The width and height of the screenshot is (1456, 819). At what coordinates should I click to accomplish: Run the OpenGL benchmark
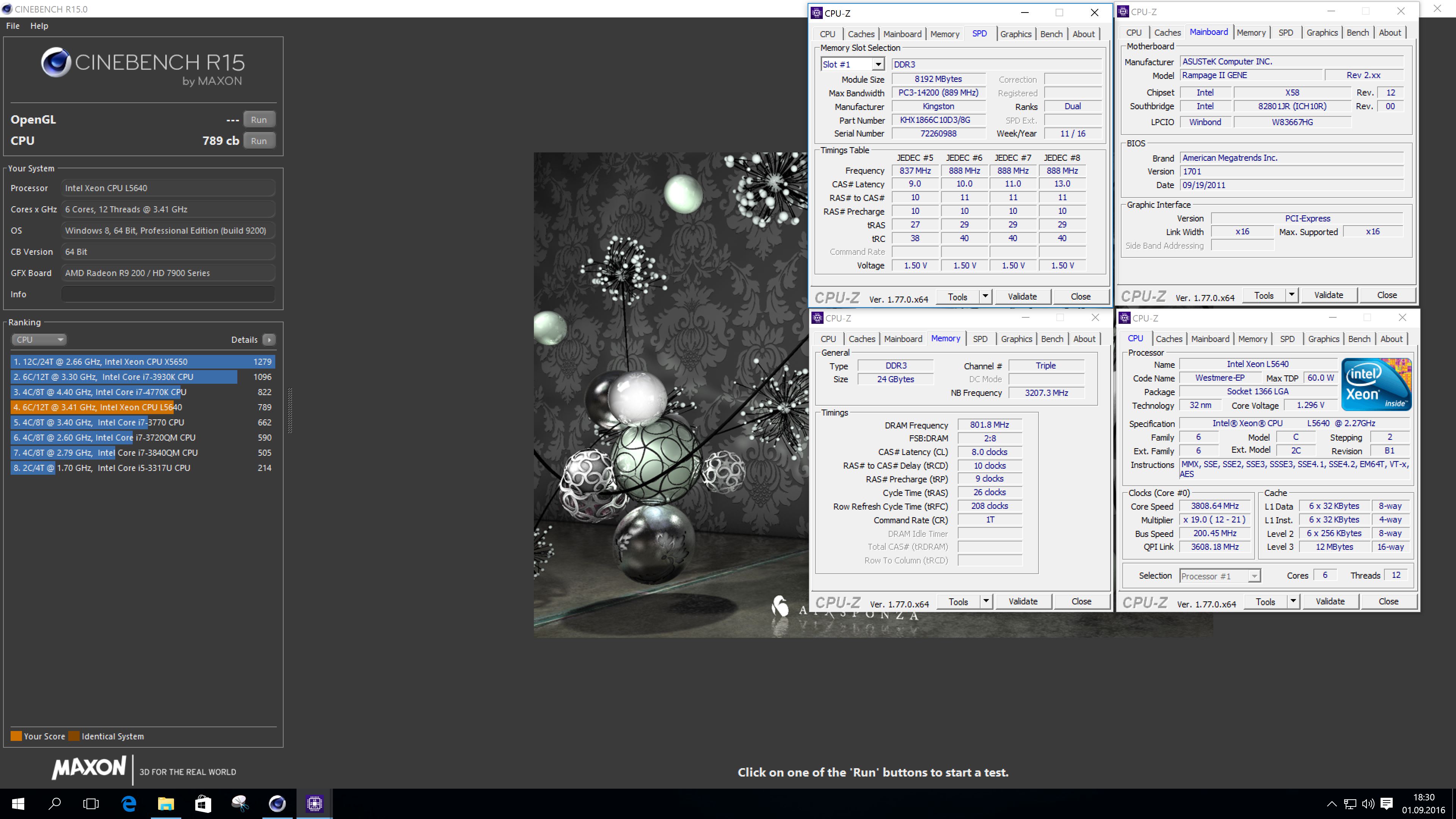259,119
